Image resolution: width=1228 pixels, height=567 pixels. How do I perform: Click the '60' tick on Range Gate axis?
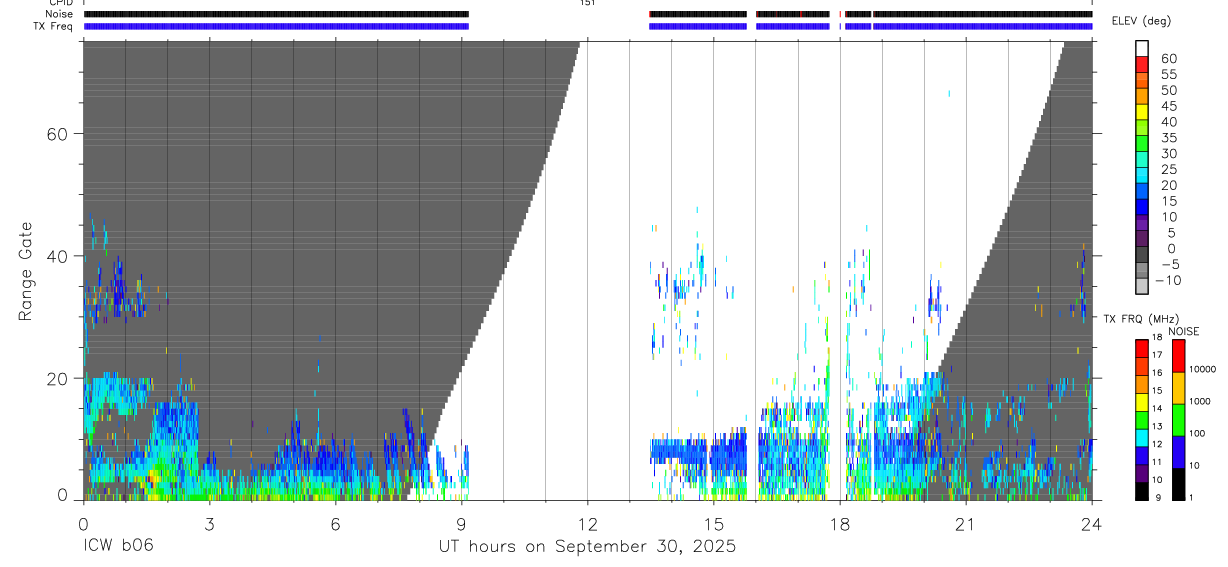pyautogui.click(x=57, y=133)
